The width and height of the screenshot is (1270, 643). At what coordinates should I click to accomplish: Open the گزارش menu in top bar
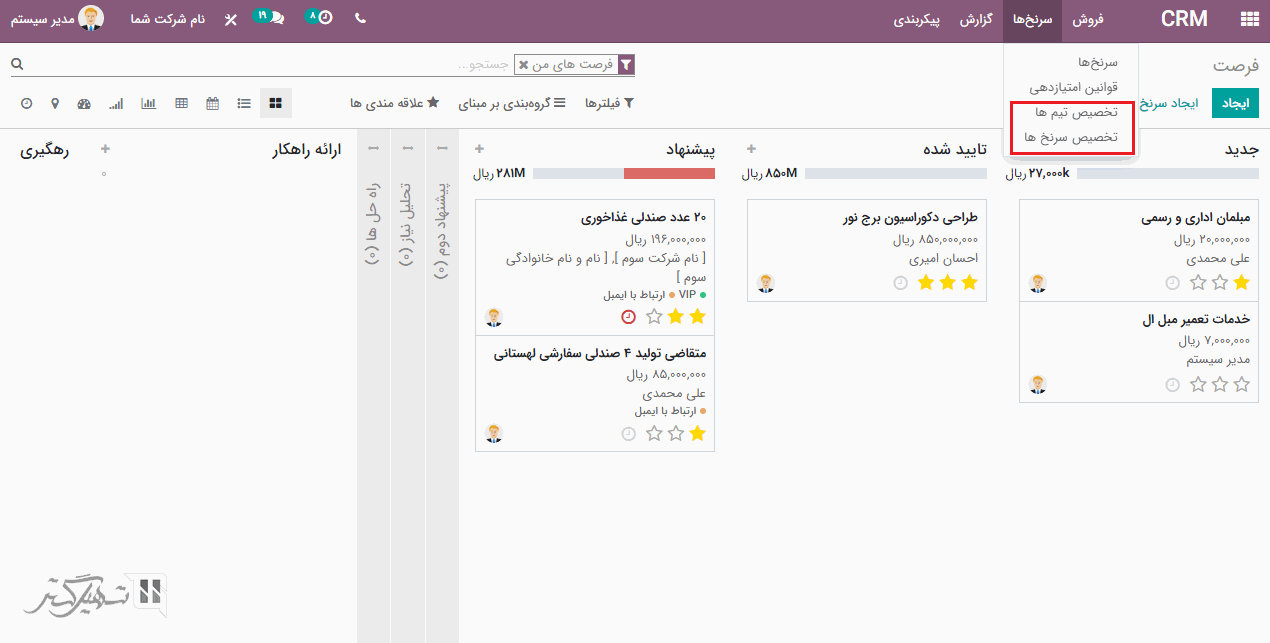976,20
